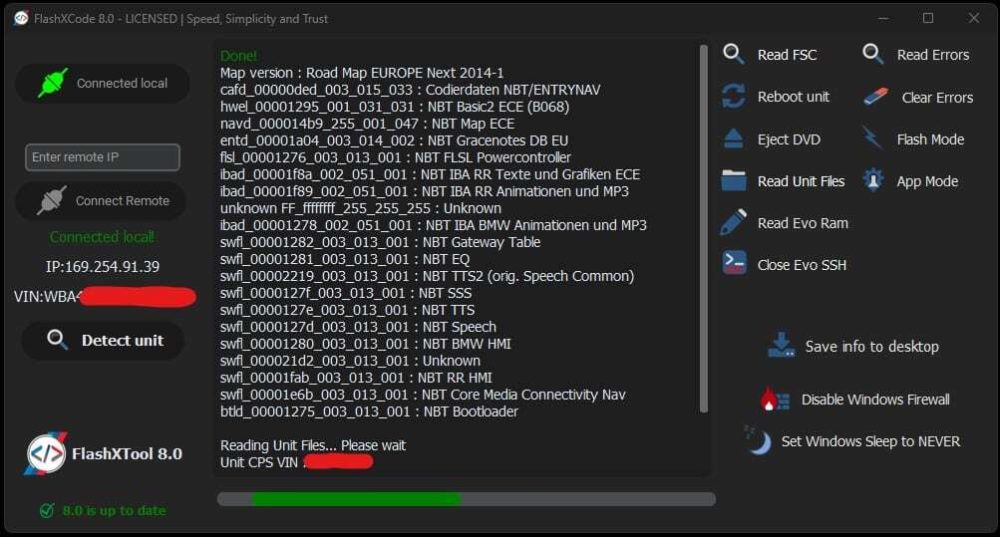
Task: Click the Close Evo SSH terminal icon
Action: click(734, 263)
